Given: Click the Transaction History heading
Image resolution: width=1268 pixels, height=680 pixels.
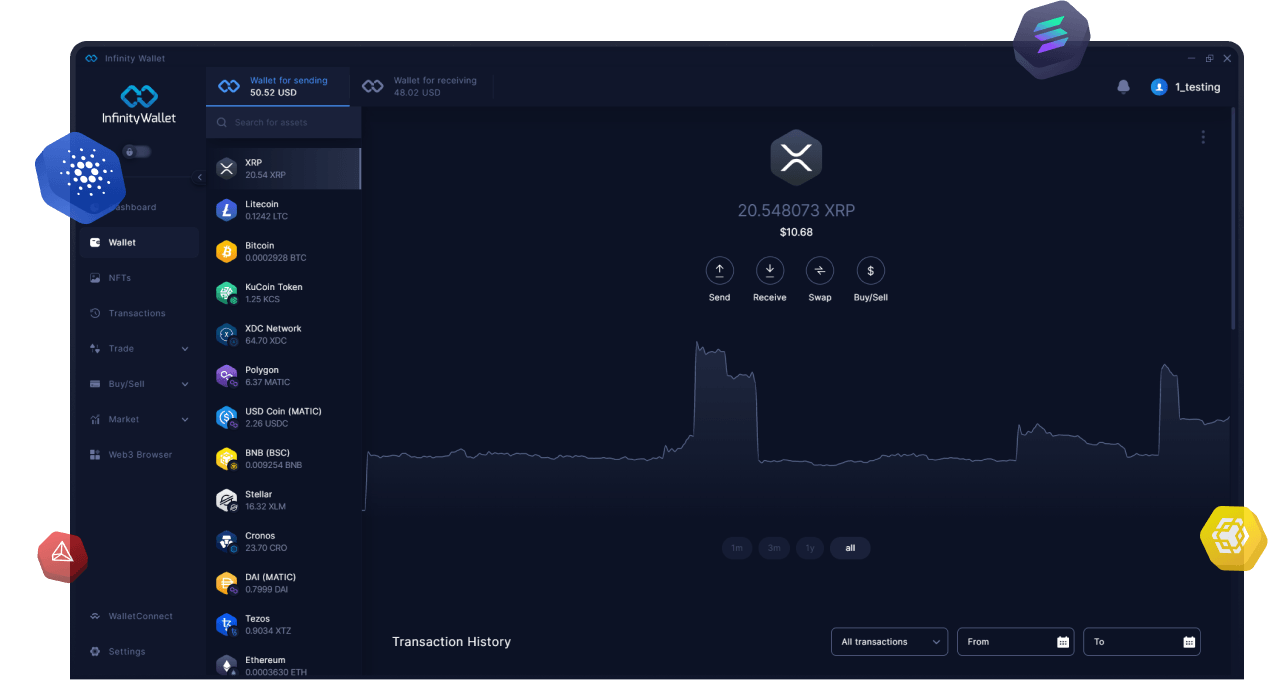Looking at the screenshot, I should pyautogui.click(x=451, y=642).
